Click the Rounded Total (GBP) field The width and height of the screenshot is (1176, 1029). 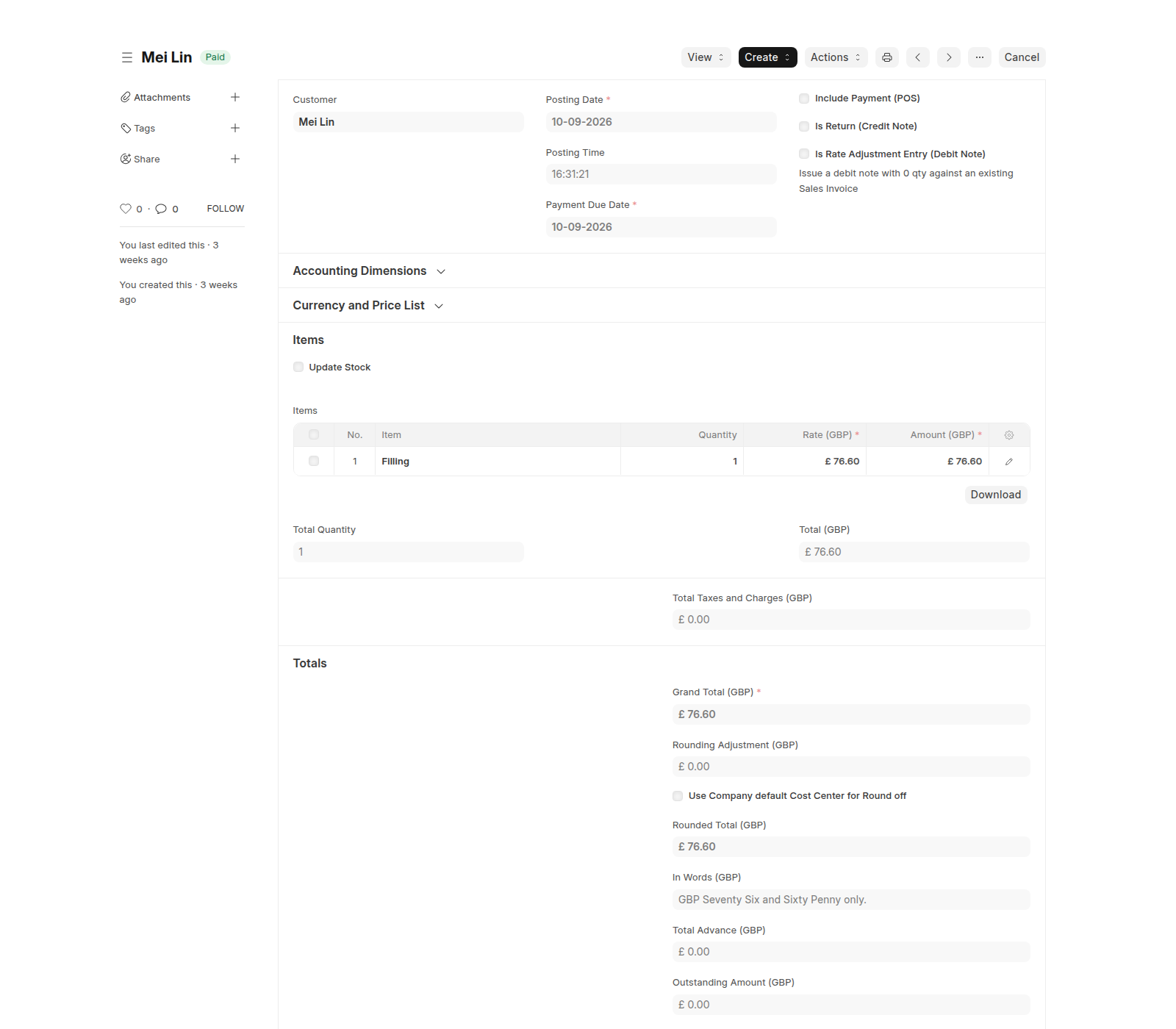pos(851,847)
